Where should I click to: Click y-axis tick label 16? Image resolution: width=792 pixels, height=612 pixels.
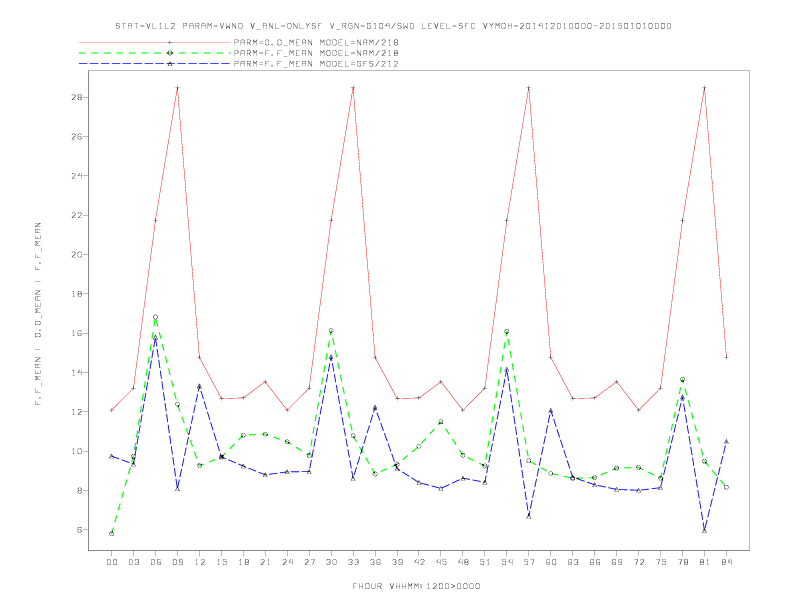coord(77,333)
